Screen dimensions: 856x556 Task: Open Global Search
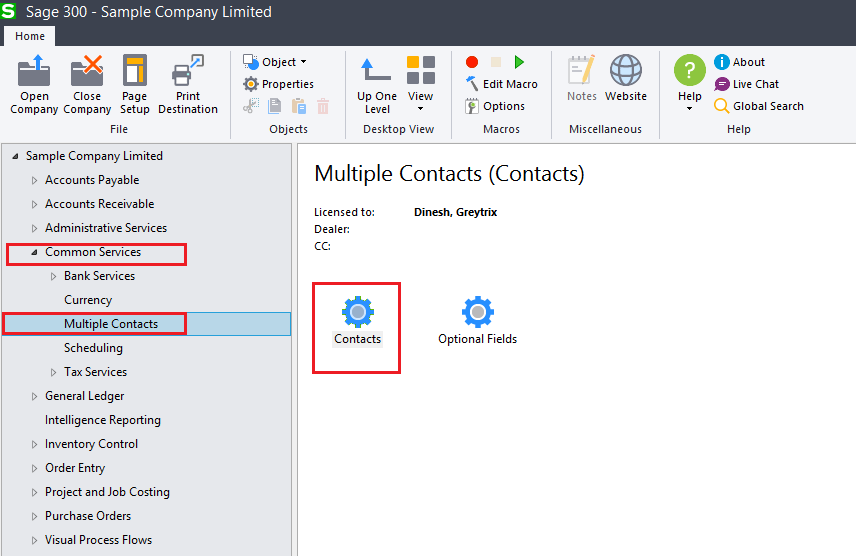759,106
